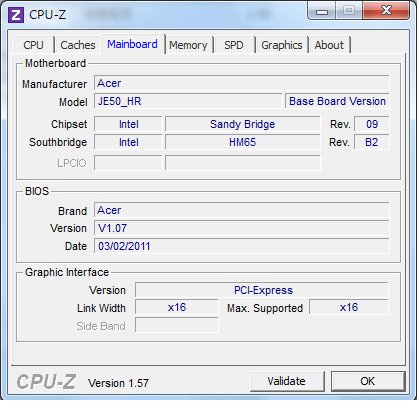
Task: Click the Validate button
Action: 287,381
